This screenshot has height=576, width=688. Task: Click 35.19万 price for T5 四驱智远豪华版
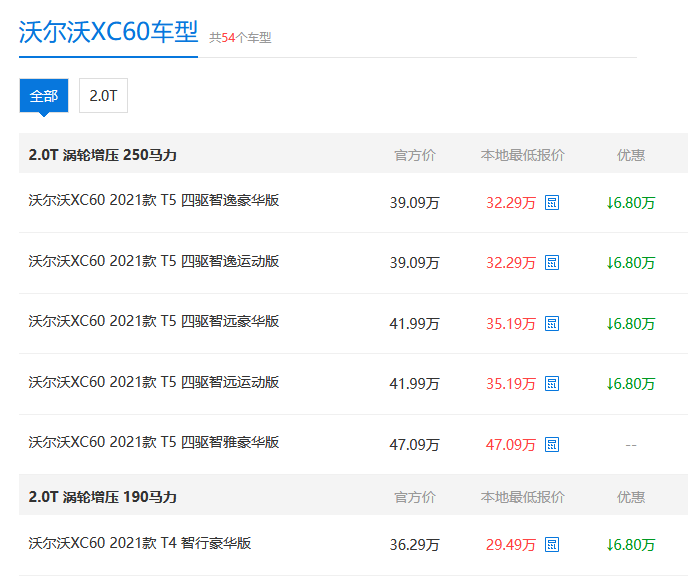pyautogui.click(x=511, y=324)
